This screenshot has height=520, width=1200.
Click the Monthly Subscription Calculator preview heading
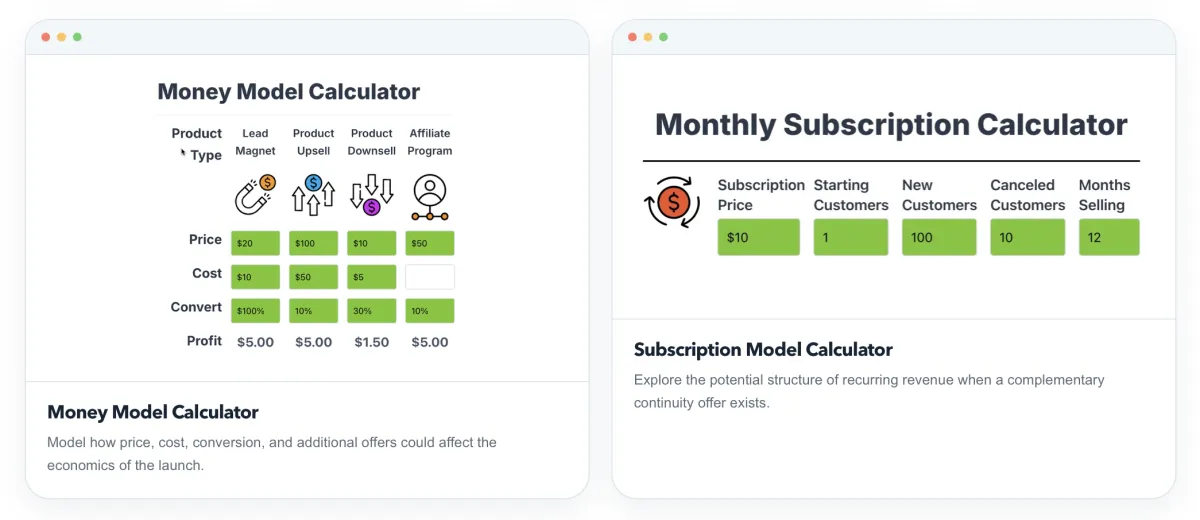click(x=891, y=125)
